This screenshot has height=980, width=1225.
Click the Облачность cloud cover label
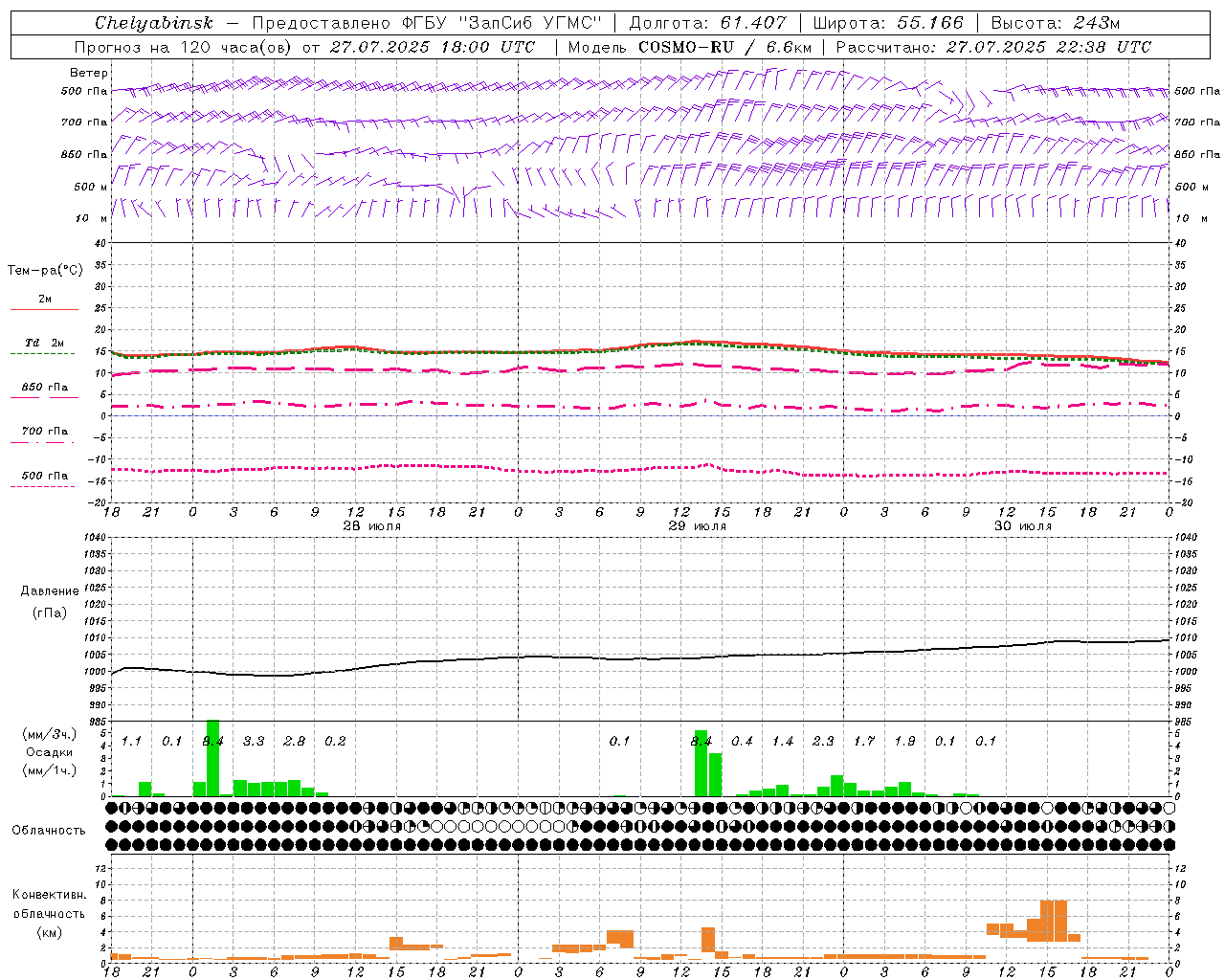click(x=49, y=831)
